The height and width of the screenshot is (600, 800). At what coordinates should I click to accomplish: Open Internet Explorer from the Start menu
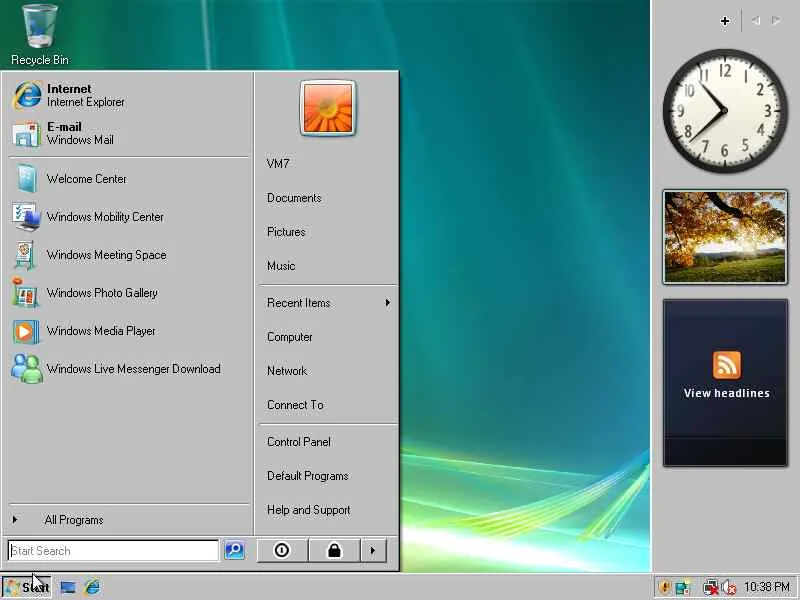click(x=129, y=95)
